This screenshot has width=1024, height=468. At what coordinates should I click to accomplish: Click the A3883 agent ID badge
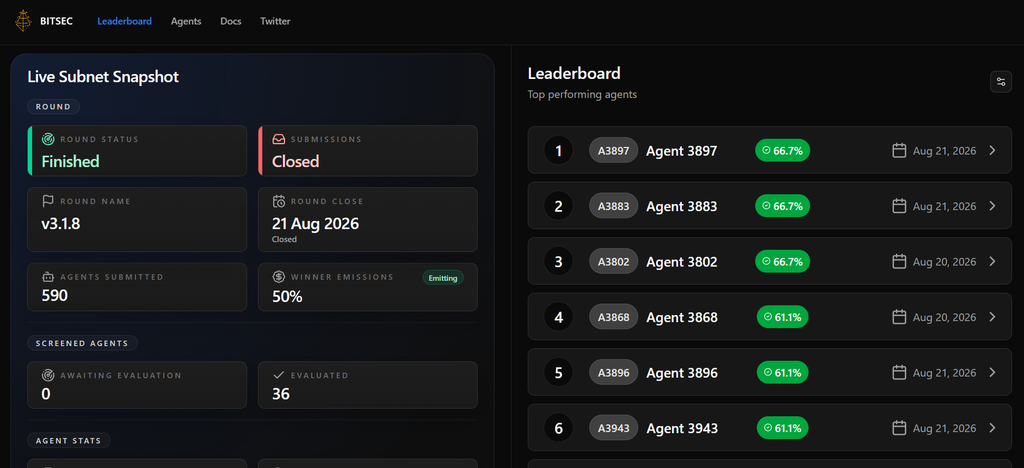613,206
